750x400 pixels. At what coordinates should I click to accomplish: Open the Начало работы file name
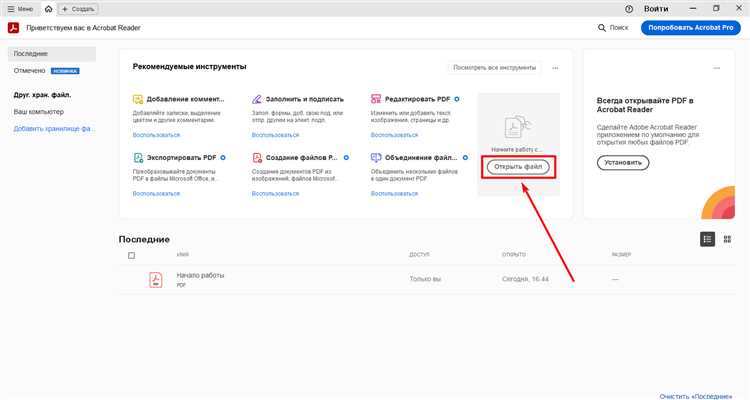[200, 276]
